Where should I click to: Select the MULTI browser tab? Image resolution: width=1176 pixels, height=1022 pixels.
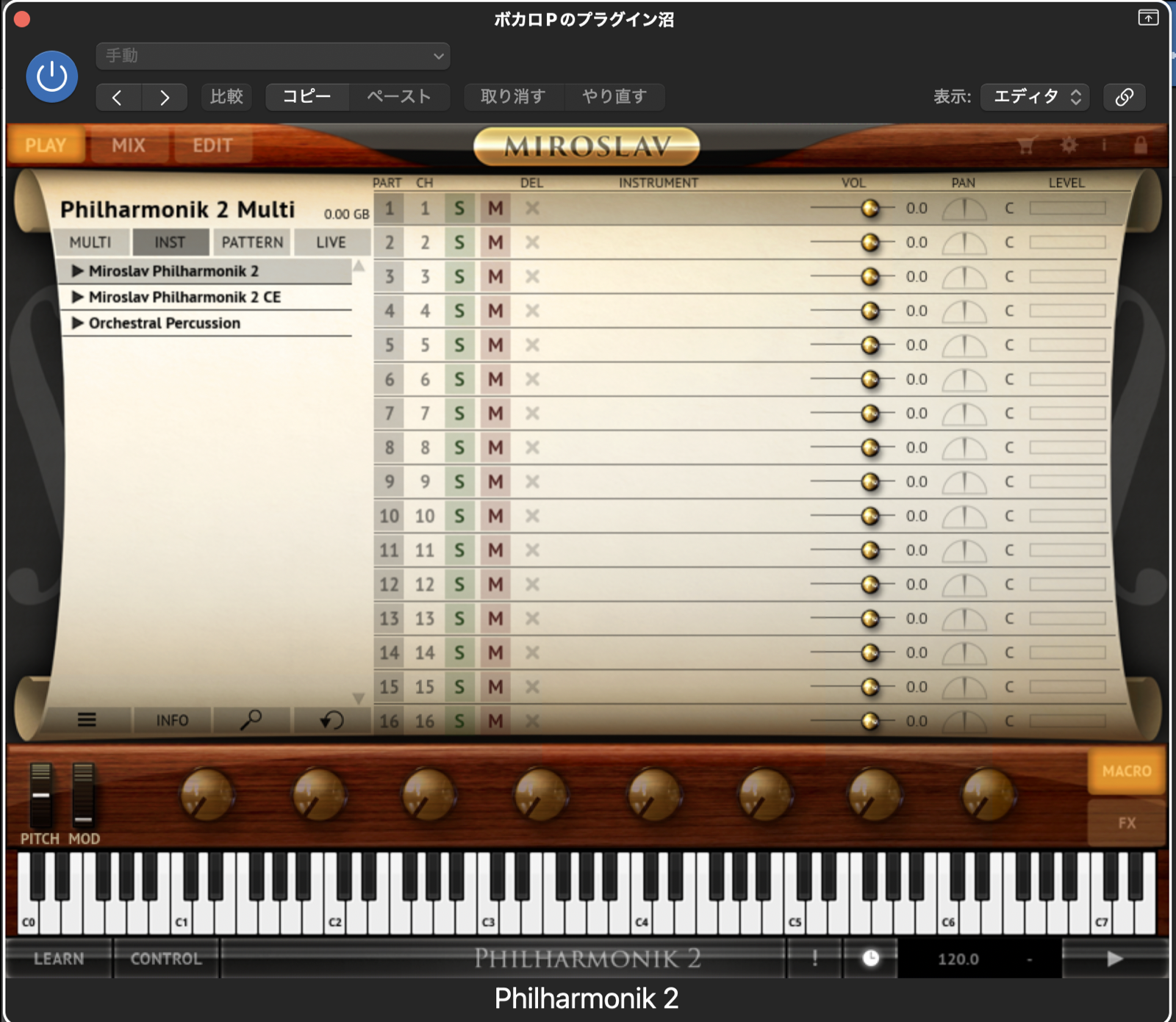(90, 242)
